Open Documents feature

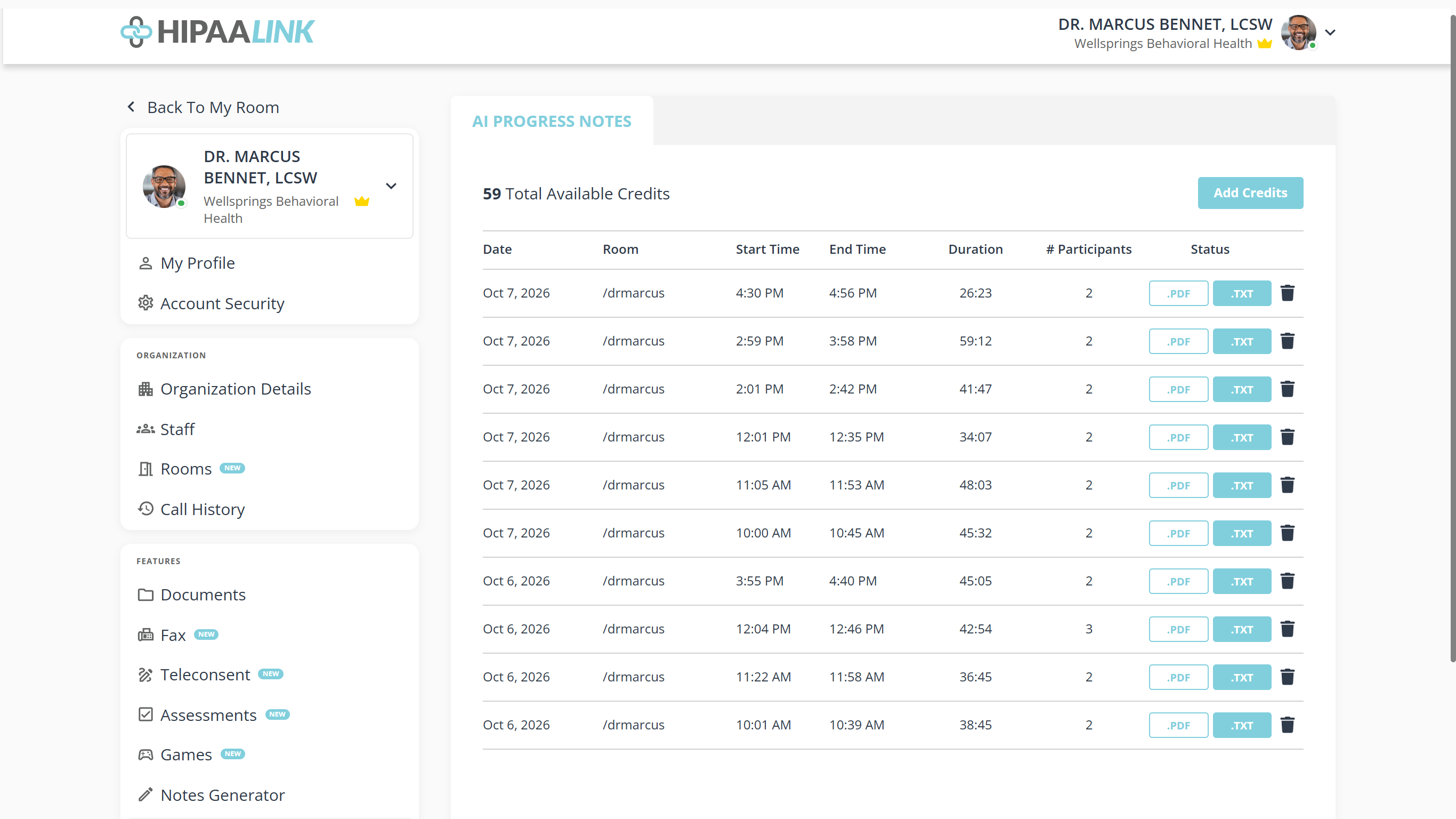(192, 595)
